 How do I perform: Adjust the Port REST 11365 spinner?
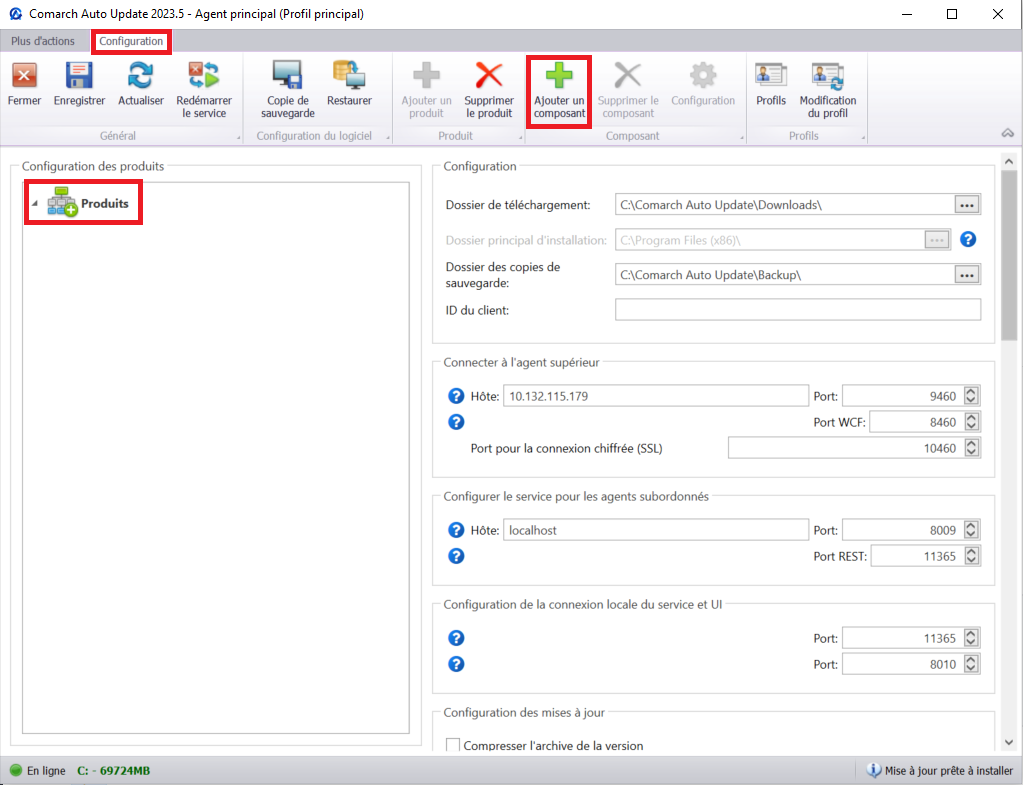click(971, 556)
